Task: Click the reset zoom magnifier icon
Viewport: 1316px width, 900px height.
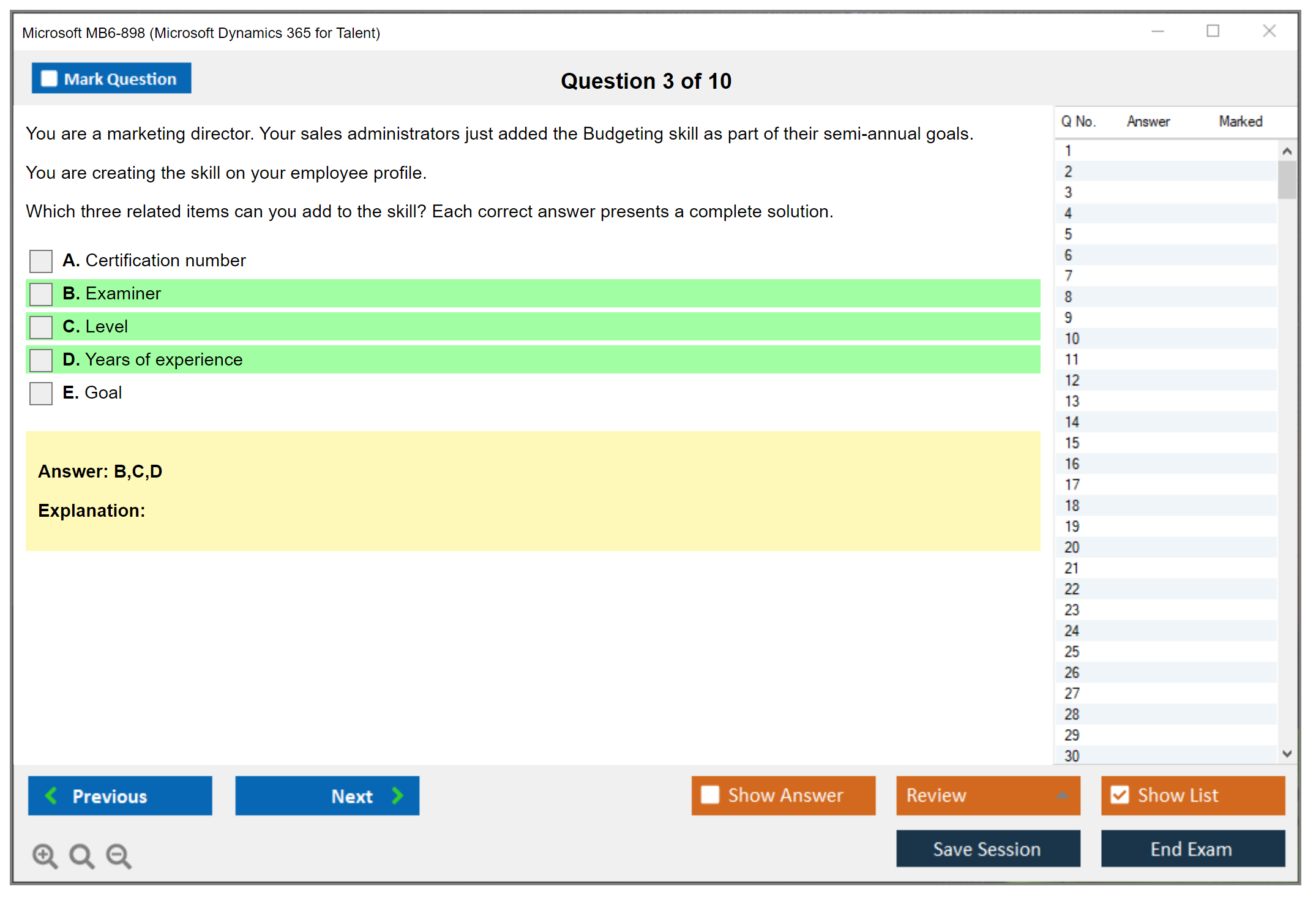Action: point(81,855)
